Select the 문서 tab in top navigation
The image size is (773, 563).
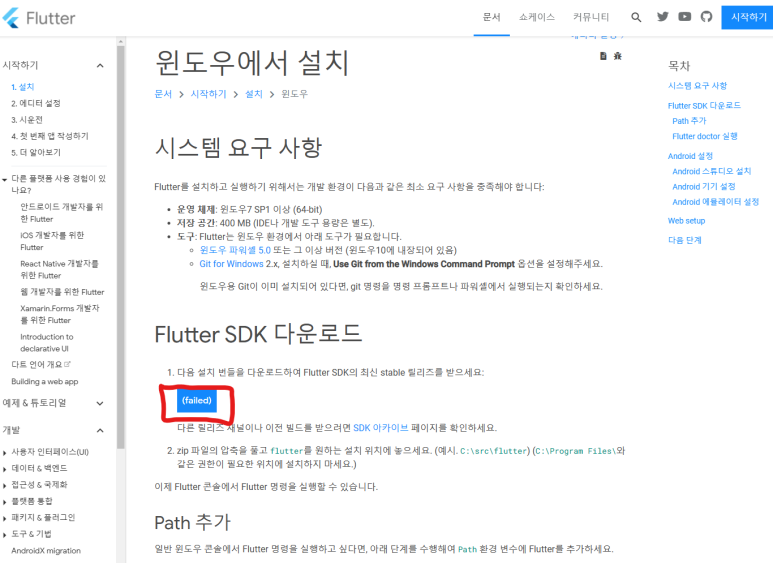click(492, 17)
